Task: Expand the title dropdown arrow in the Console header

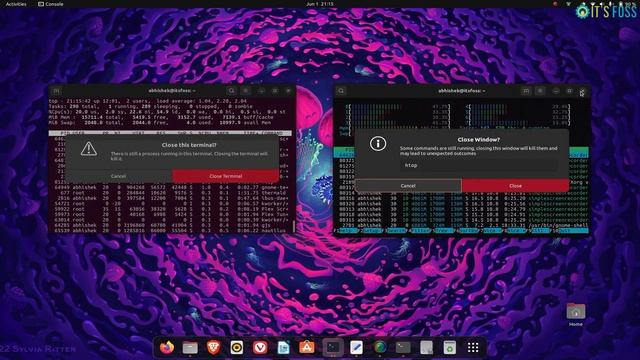Action: click(x=484, y=91)
